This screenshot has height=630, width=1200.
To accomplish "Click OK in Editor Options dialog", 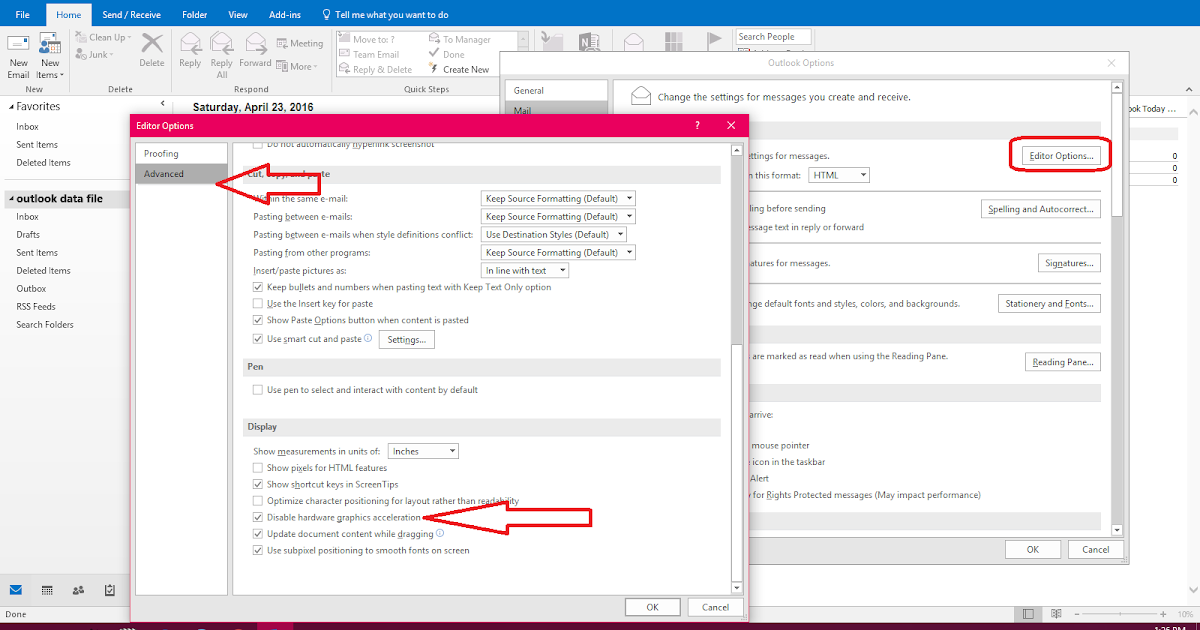I will tap(652, 607).
